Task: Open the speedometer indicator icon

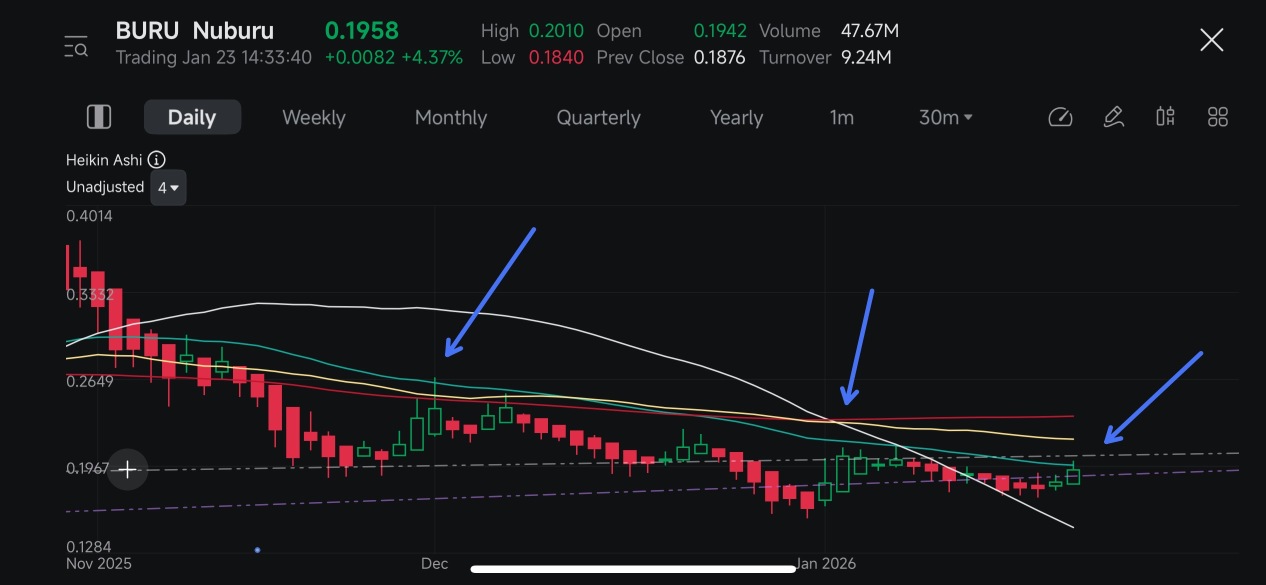Action: 1060,117
